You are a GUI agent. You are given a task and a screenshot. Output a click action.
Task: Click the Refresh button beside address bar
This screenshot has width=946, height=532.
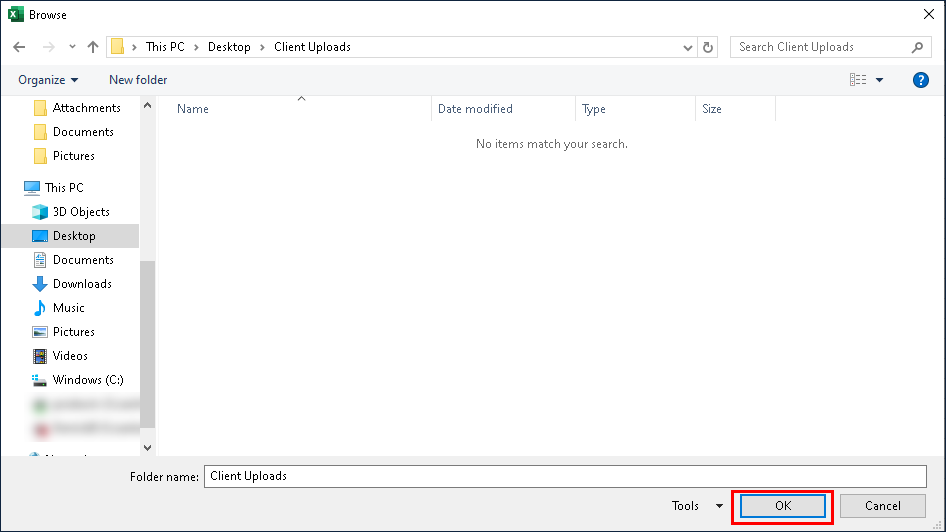pos(709,47)
